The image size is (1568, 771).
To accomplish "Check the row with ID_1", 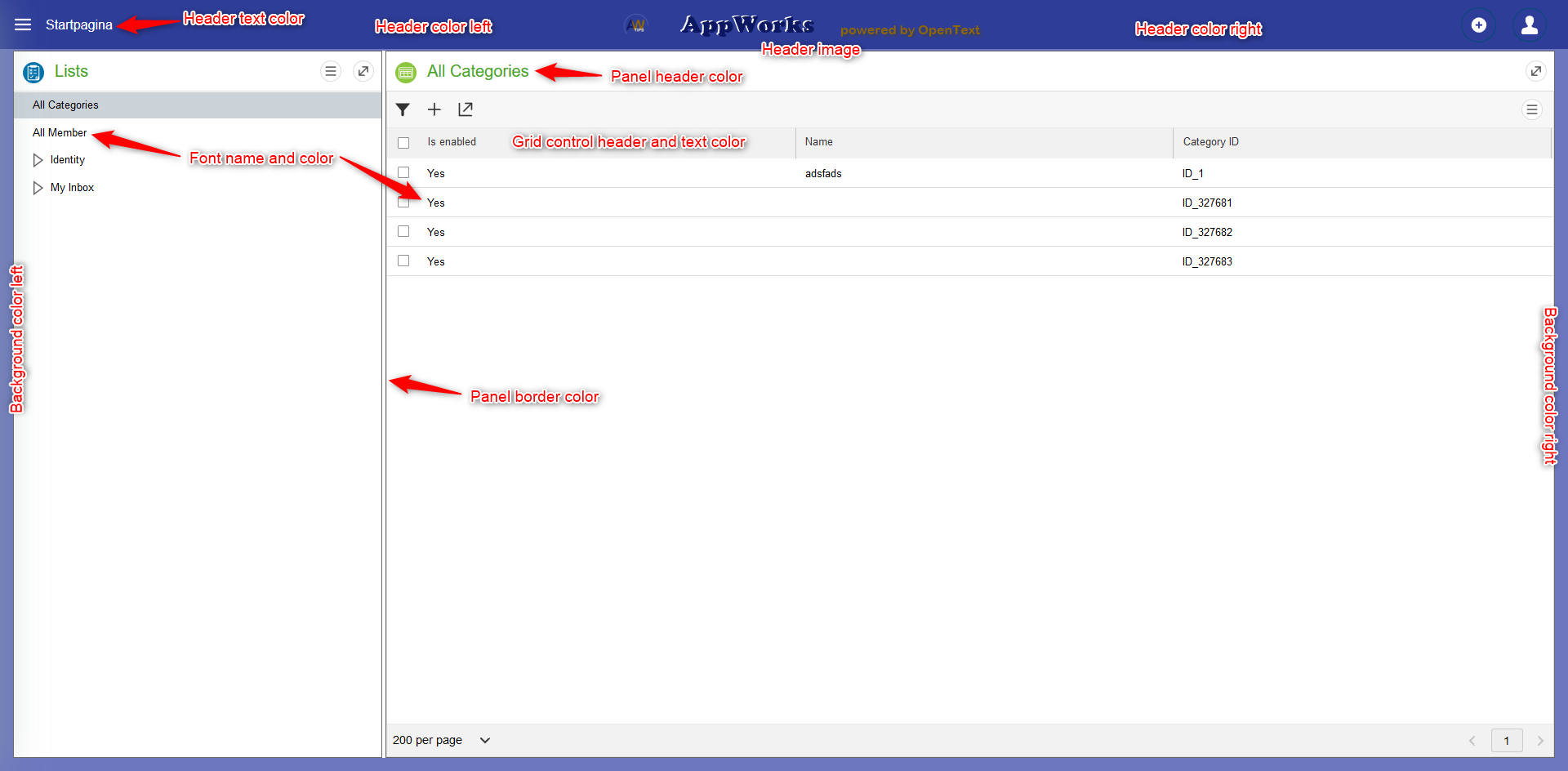I will (403, 173).
